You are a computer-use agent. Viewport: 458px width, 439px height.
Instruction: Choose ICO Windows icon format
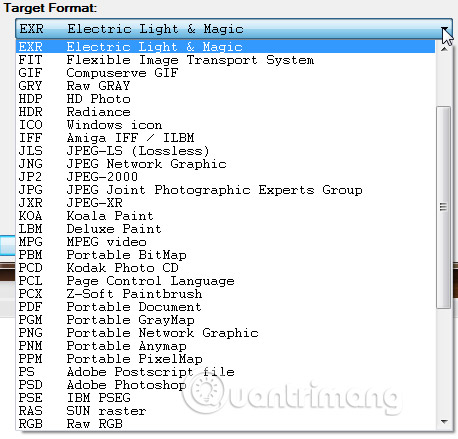point(226,125)
